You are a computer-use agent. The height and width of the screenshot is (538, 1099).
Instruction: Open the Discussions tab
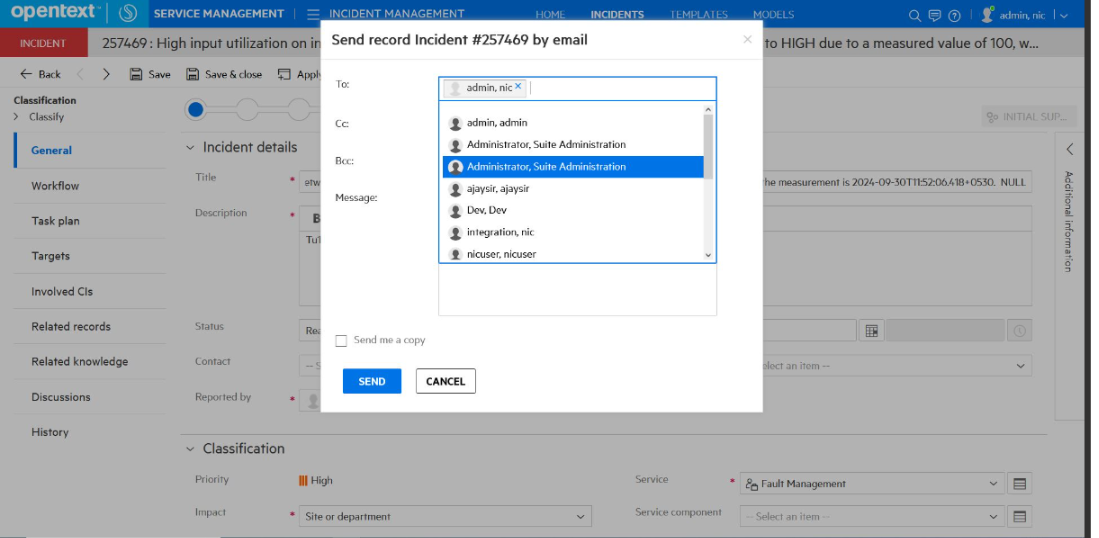point(90,397)
